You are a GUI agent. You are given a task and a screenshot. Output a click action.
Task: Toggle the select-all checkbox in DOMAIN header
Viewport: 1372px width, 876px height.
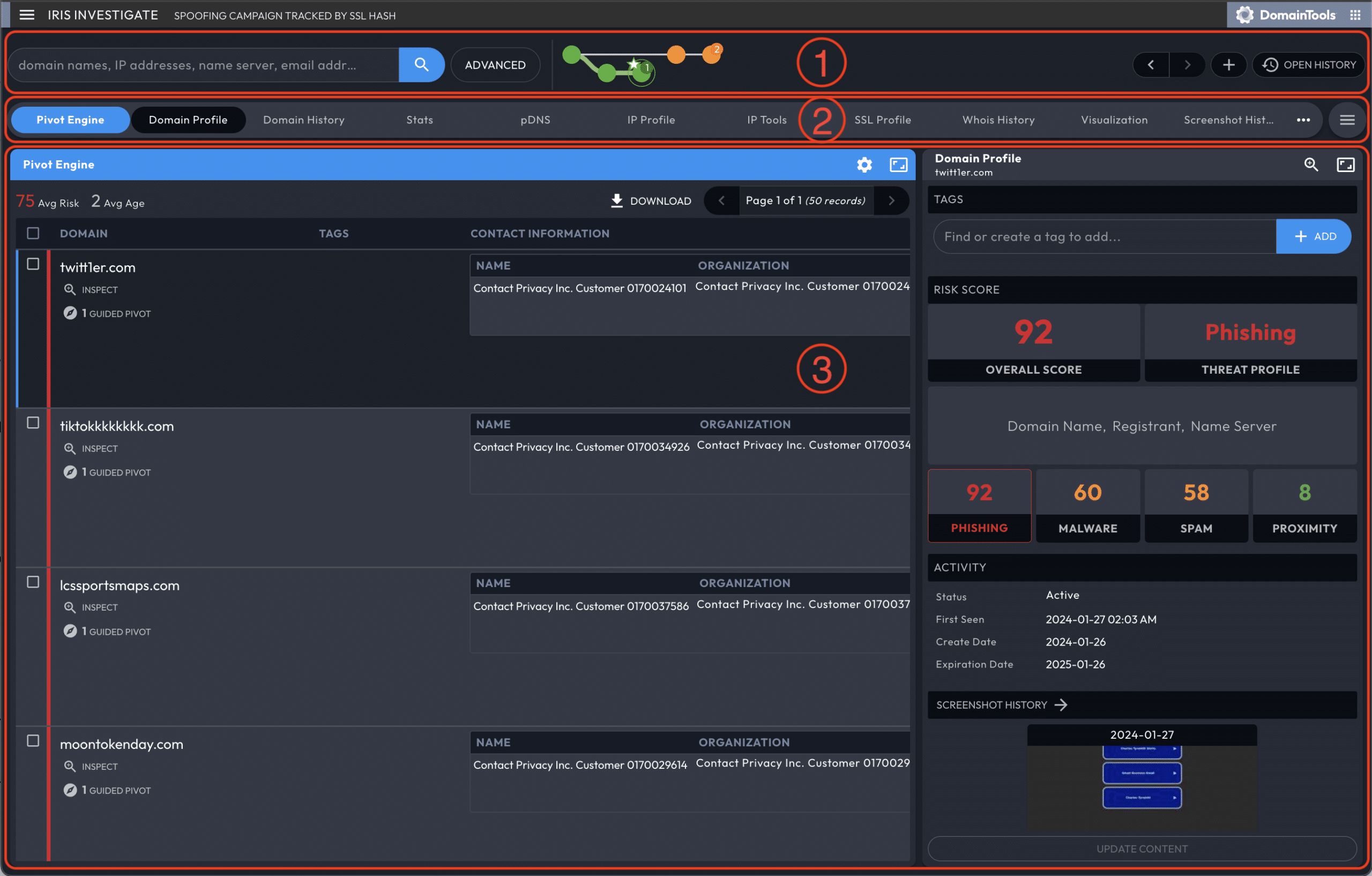coord(33,233)
